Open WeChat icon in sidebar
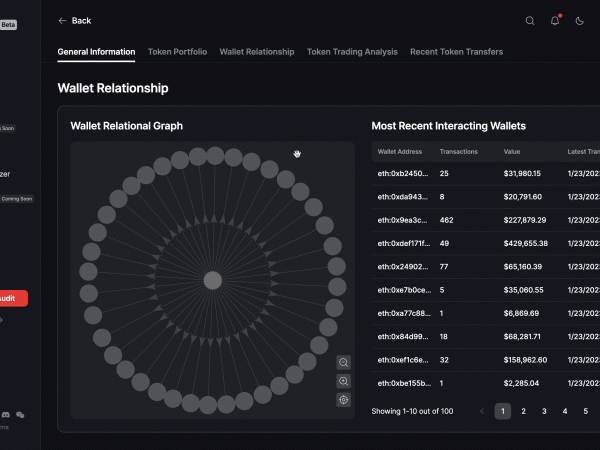 click(20, 415)
